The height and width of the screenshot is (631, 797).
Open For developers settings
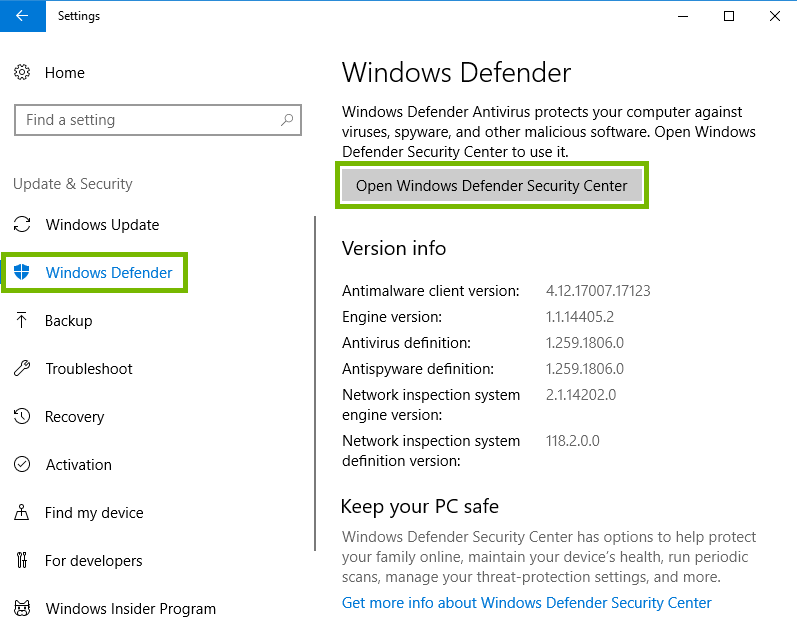click(94, 561)
